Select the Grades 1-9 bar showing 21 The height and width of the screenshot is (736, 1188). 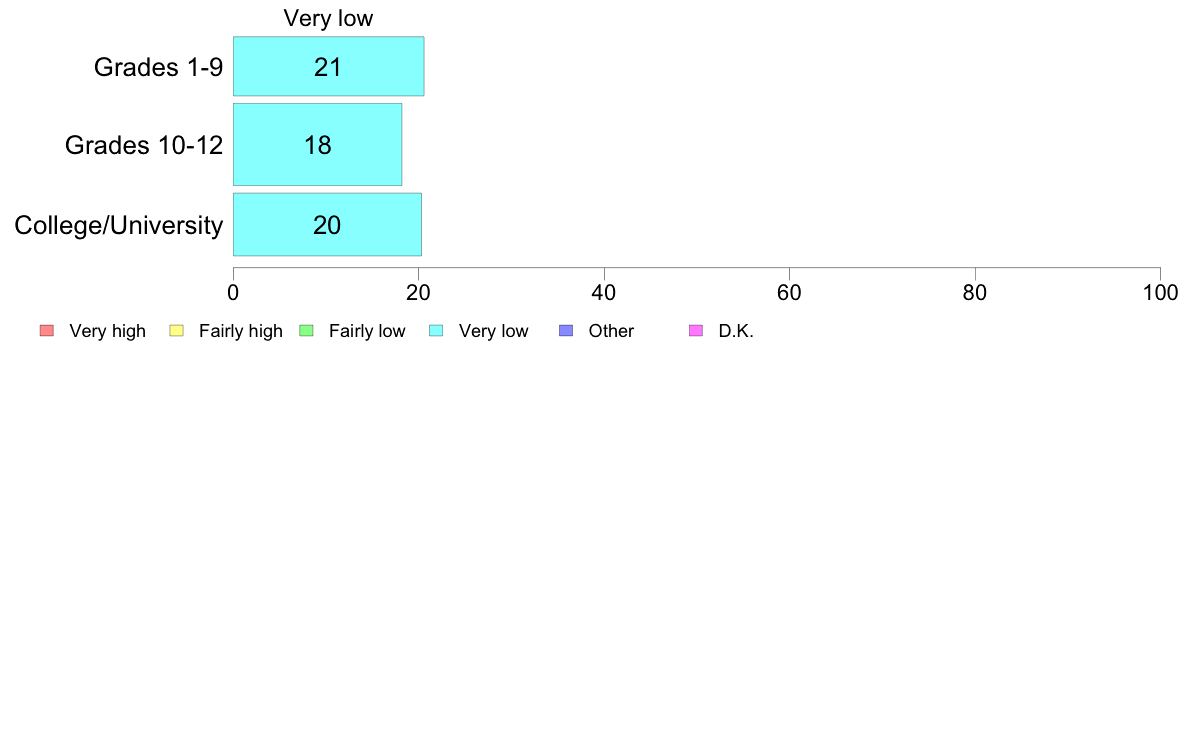pos(329,66)
